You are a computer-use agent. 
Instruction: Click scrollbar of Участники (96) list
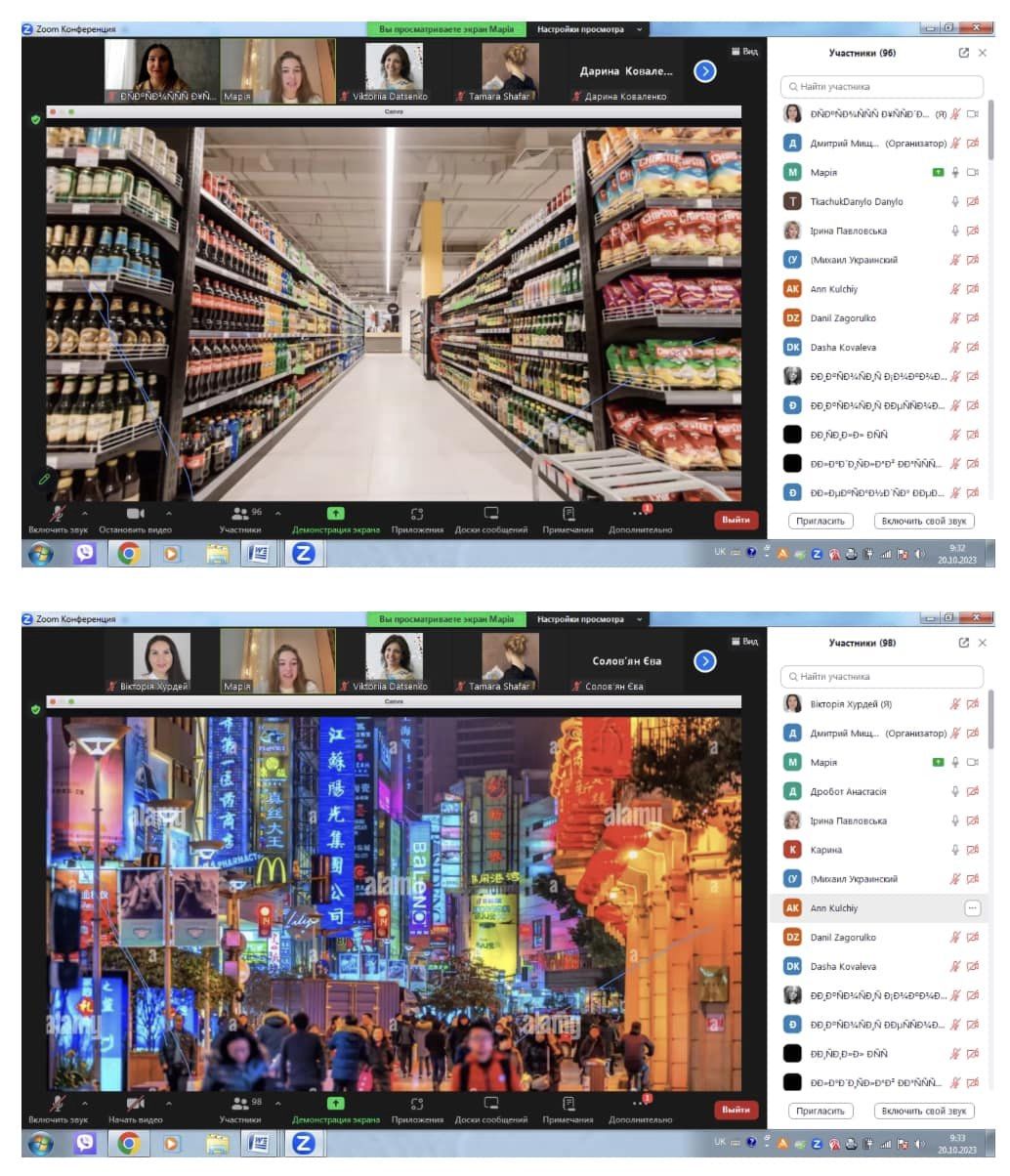(x=990, y=128)
